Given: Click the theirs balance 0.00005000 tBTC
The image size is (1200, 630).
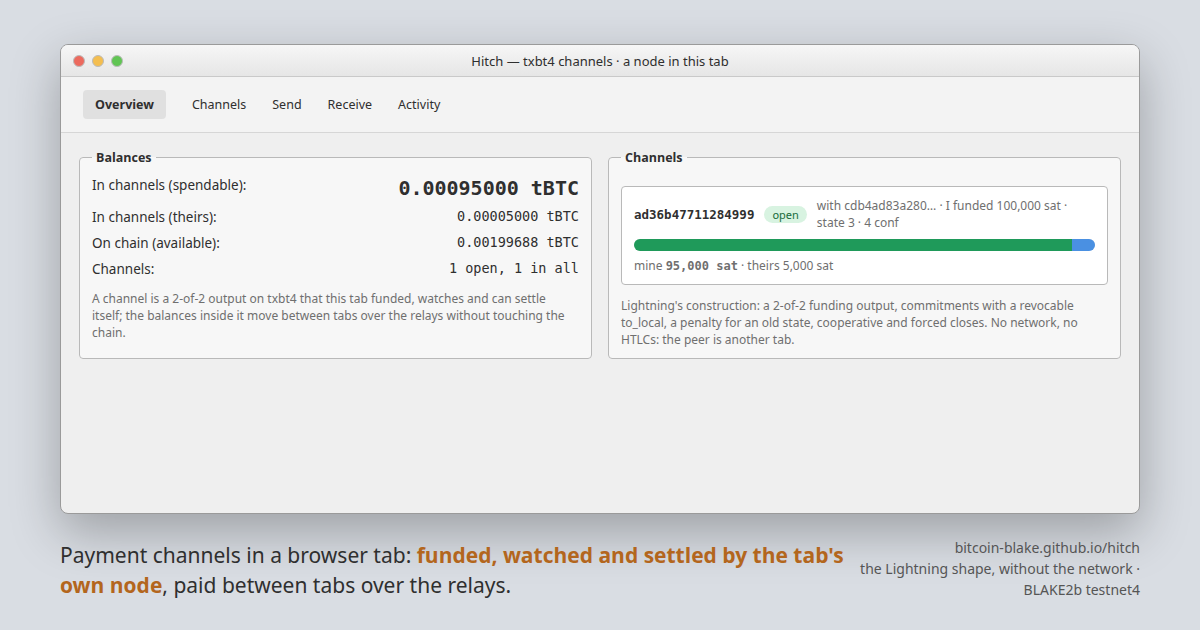Looking at the screenshot, I should pos(517,216).
